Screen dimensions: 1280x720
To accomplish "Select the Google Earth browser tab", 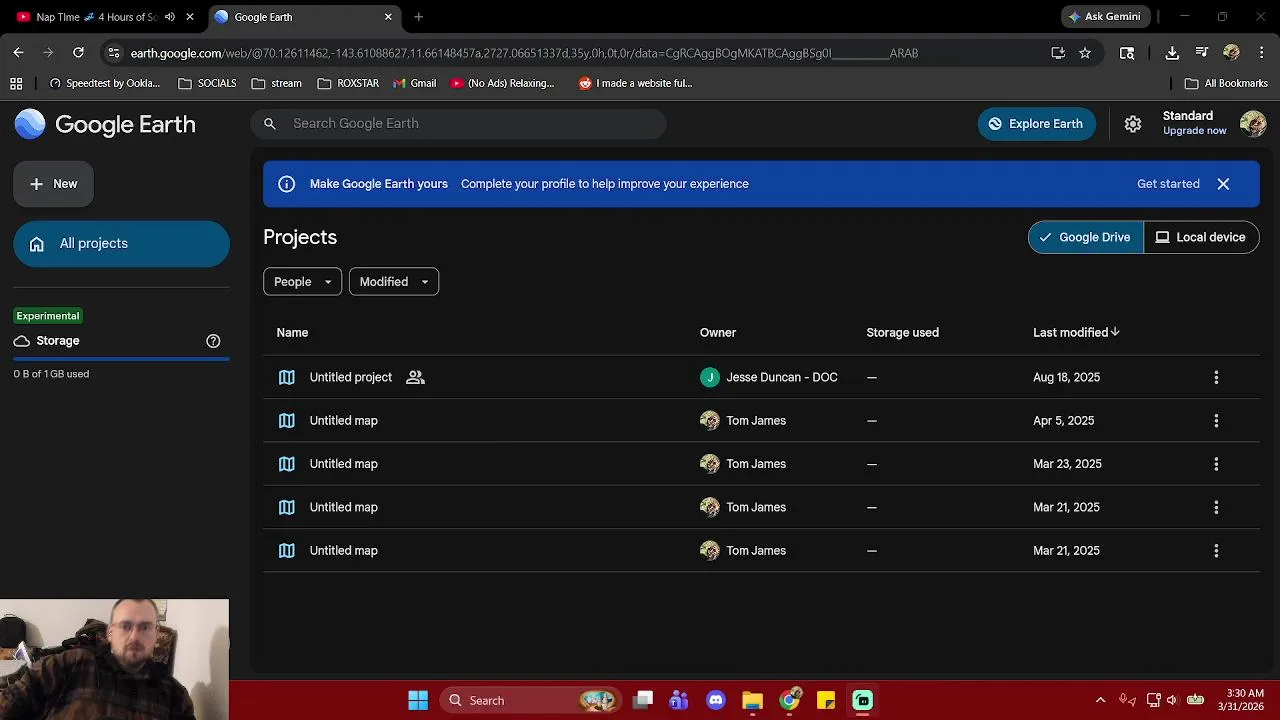I will pos(304,17).
